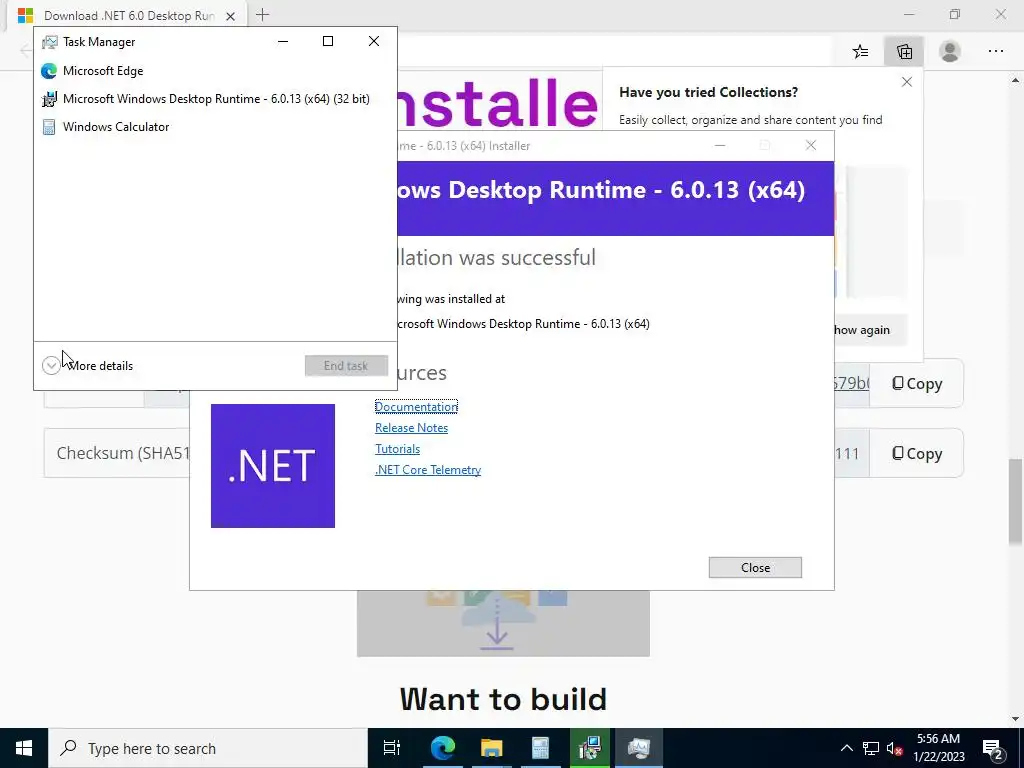Image resolution: width=1024 pixels, height=768 pixels.
Task: Open network status tray icon
Action: tap(870, 748)
